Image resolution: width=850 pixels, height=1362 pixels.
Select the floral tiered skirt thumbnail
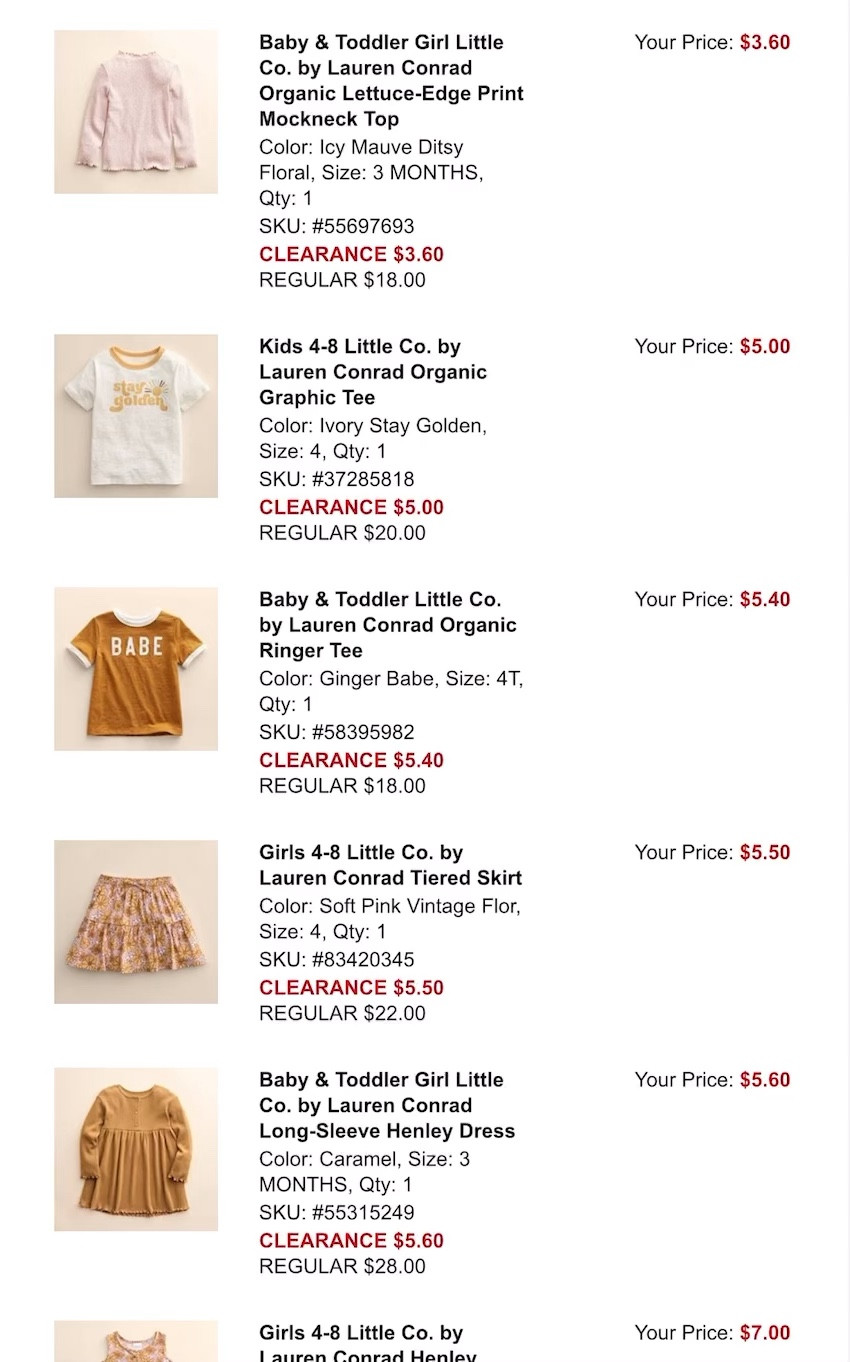136,921
